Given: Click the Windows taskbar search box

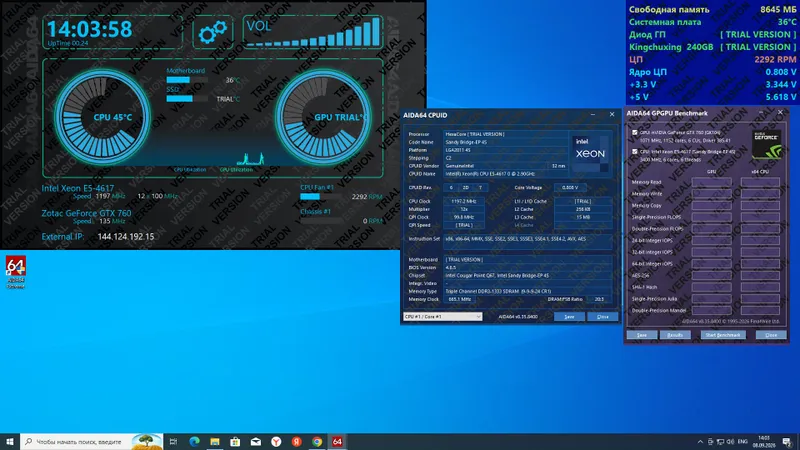Looking at the screenshot, I should (92, 441).
